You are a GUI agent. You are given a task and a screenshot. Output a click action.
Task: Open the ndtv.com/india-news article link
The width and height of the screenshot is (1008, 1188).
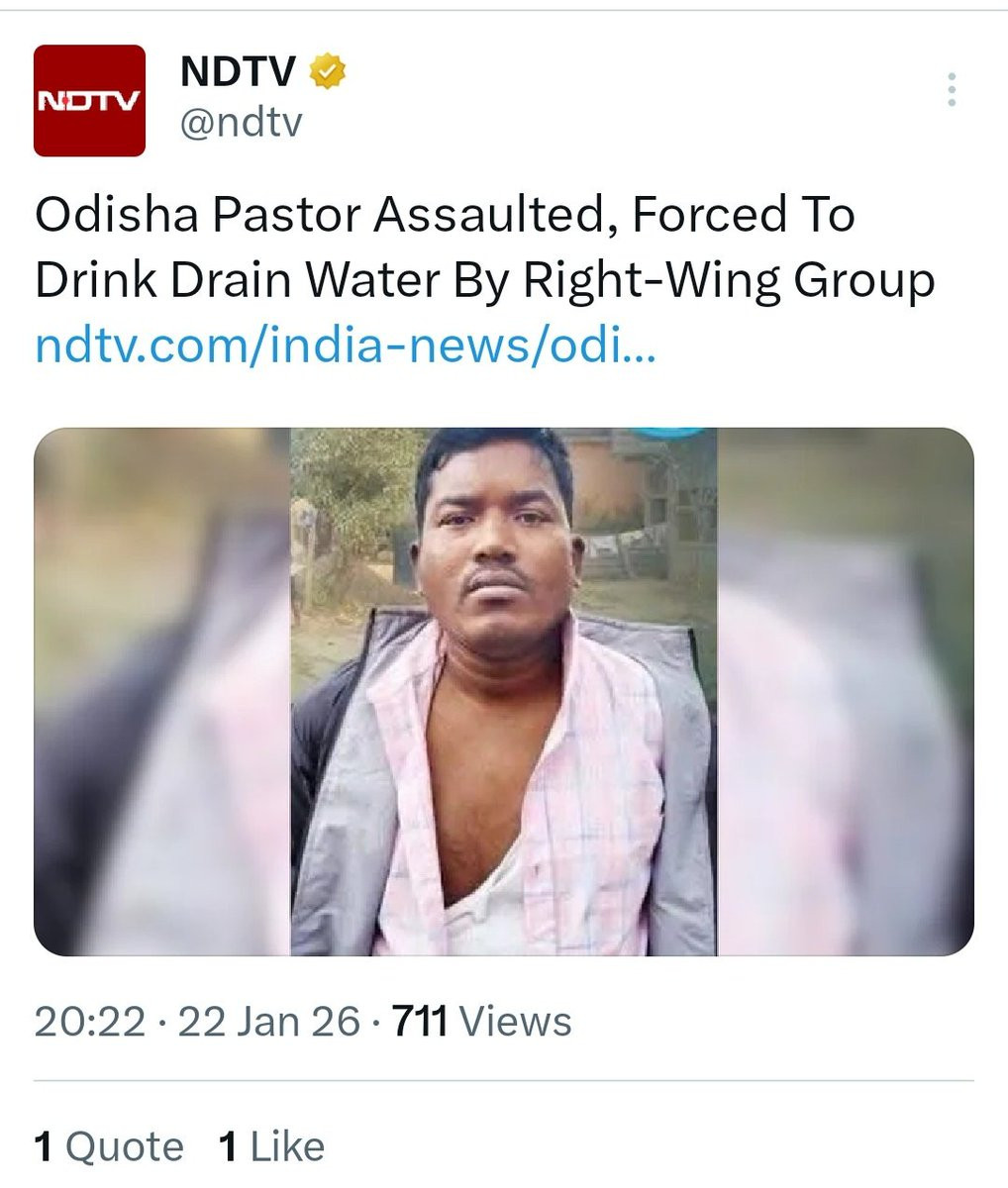[345, 348]
